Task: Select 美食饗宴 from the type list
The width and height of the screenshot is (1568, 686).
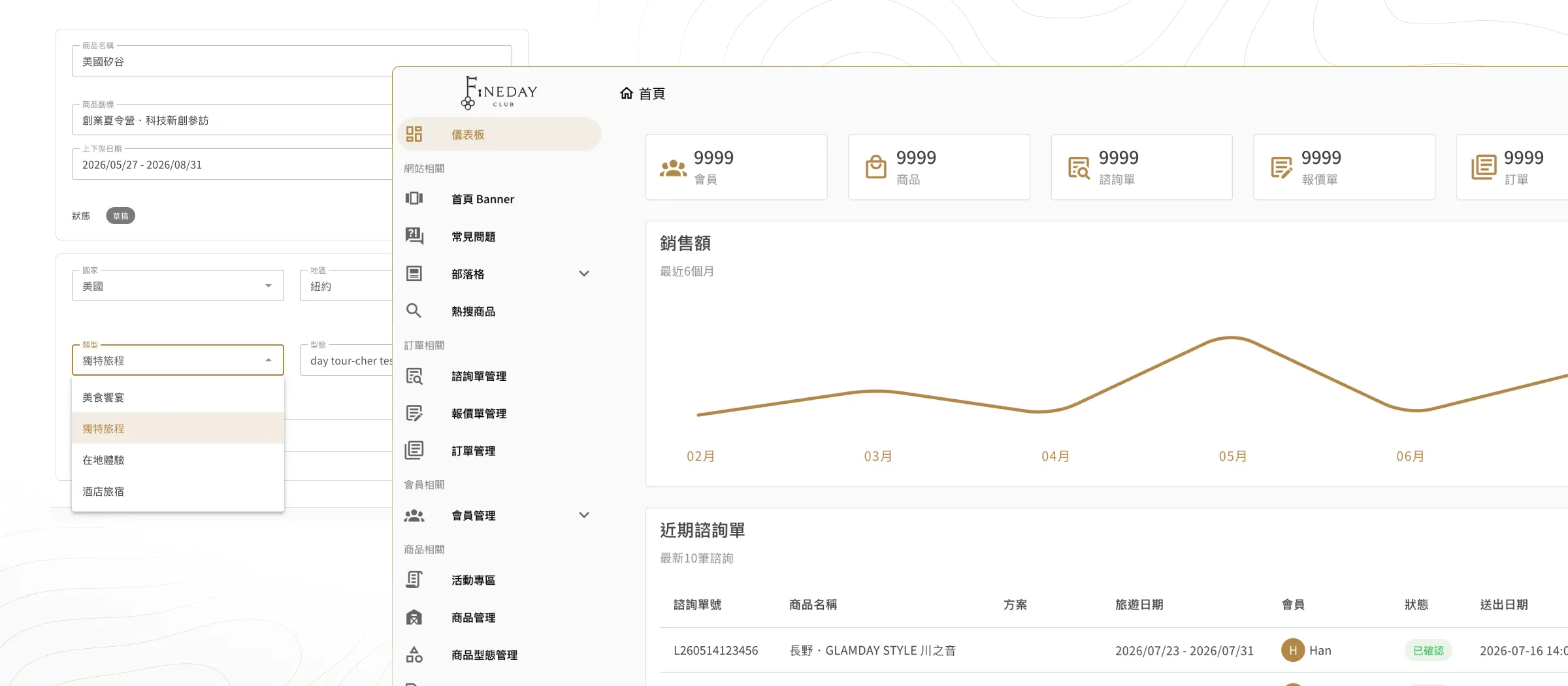Action: pyautogui.click(x=178, y=397)
